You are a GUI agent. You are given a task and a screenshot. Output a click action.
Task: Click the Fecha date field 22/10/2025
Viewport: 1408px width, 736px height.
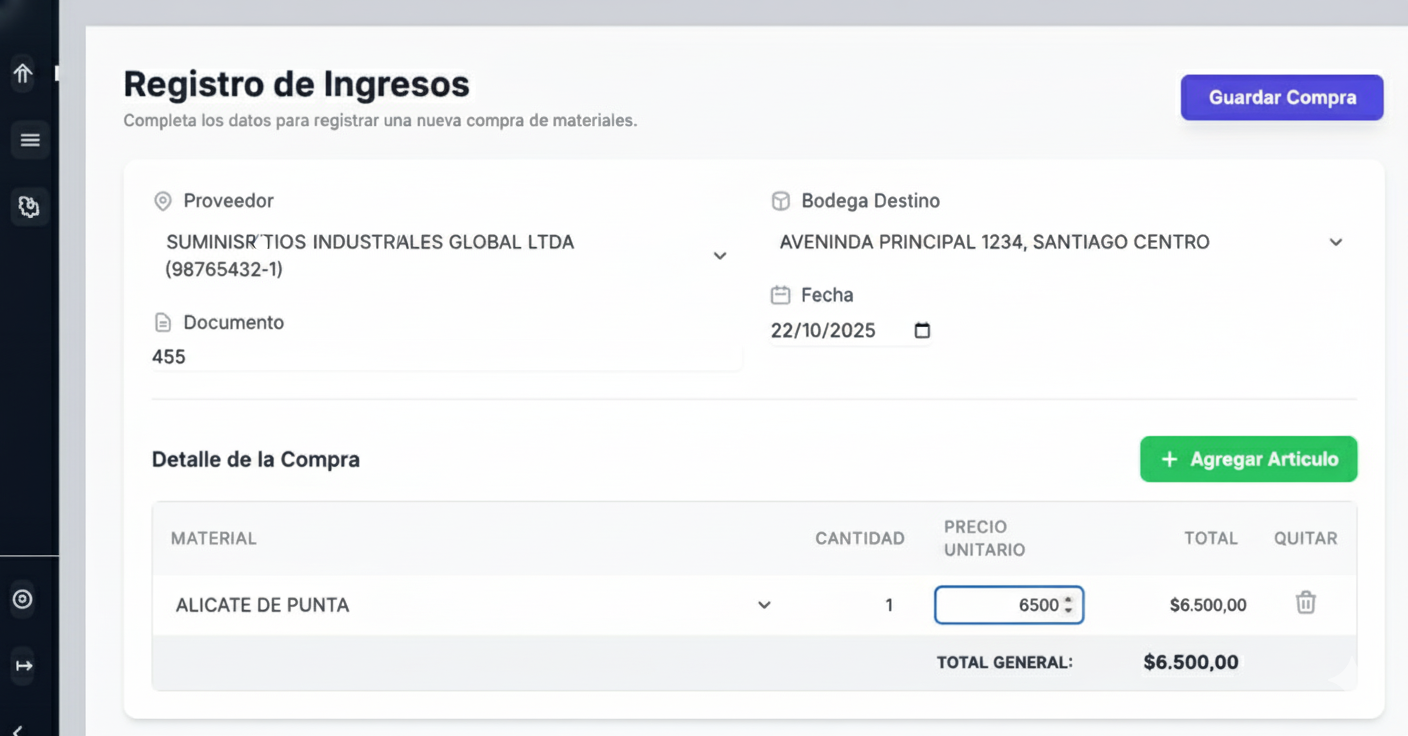[x=823, y=331]
